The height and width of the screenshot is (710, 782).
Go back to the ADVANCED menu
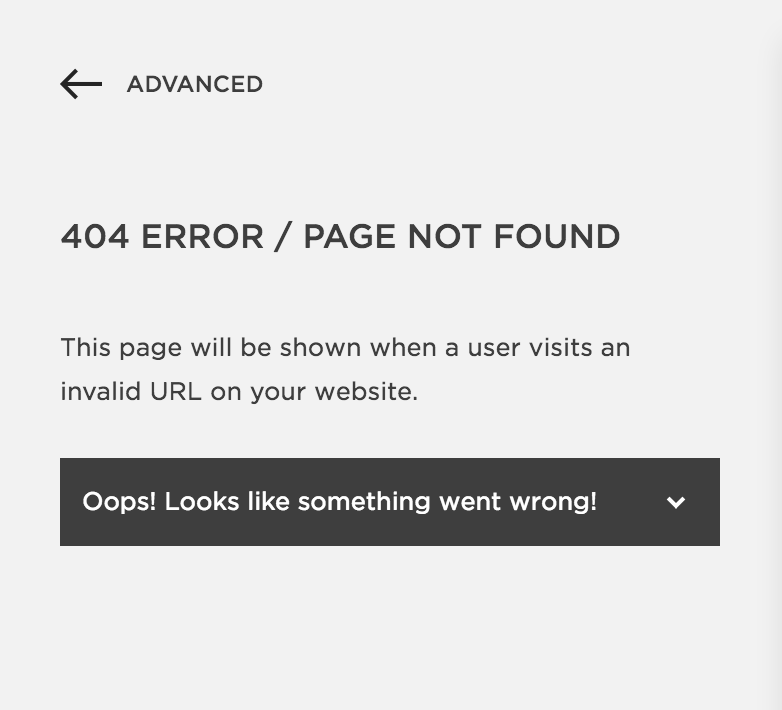[x=195, y=84]
